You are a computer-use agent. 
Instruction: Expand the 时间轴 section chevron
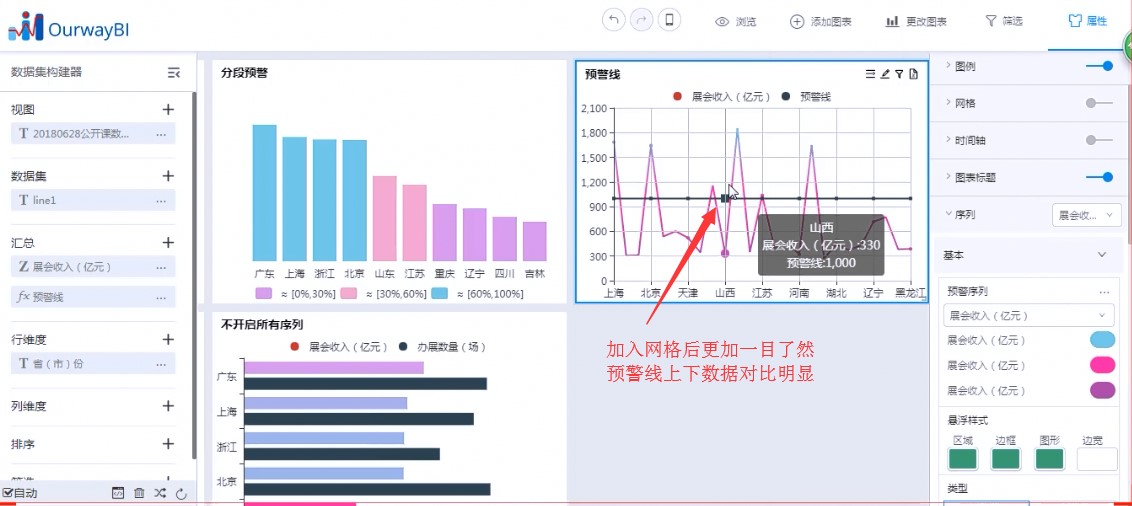coord(949,140)
